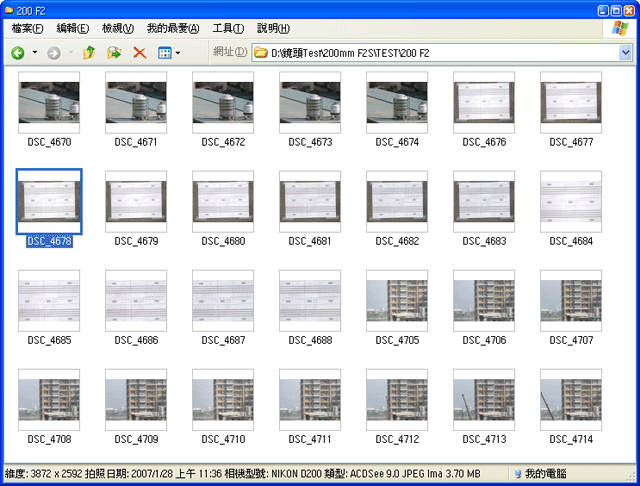Viewport: 640px width, 486px height.
Task: Select building photo DSC_4712
Action: tap(397, 400)
